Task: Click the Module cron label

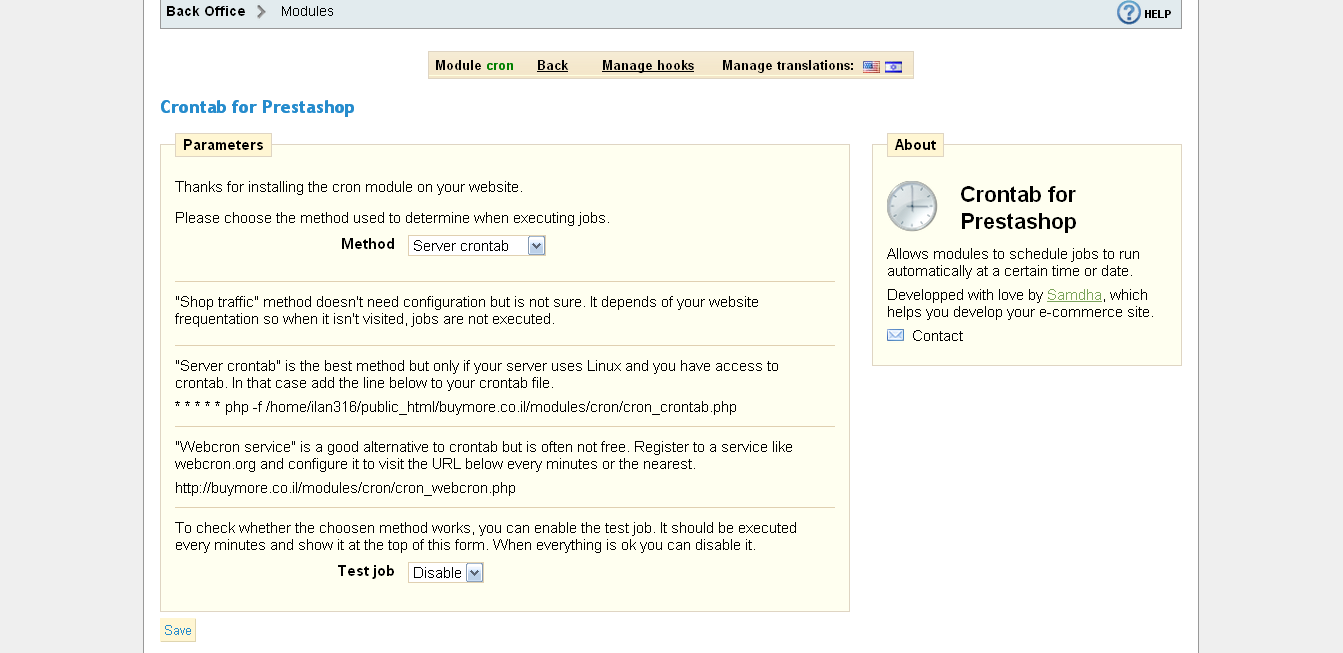Action: click(474, 66)
